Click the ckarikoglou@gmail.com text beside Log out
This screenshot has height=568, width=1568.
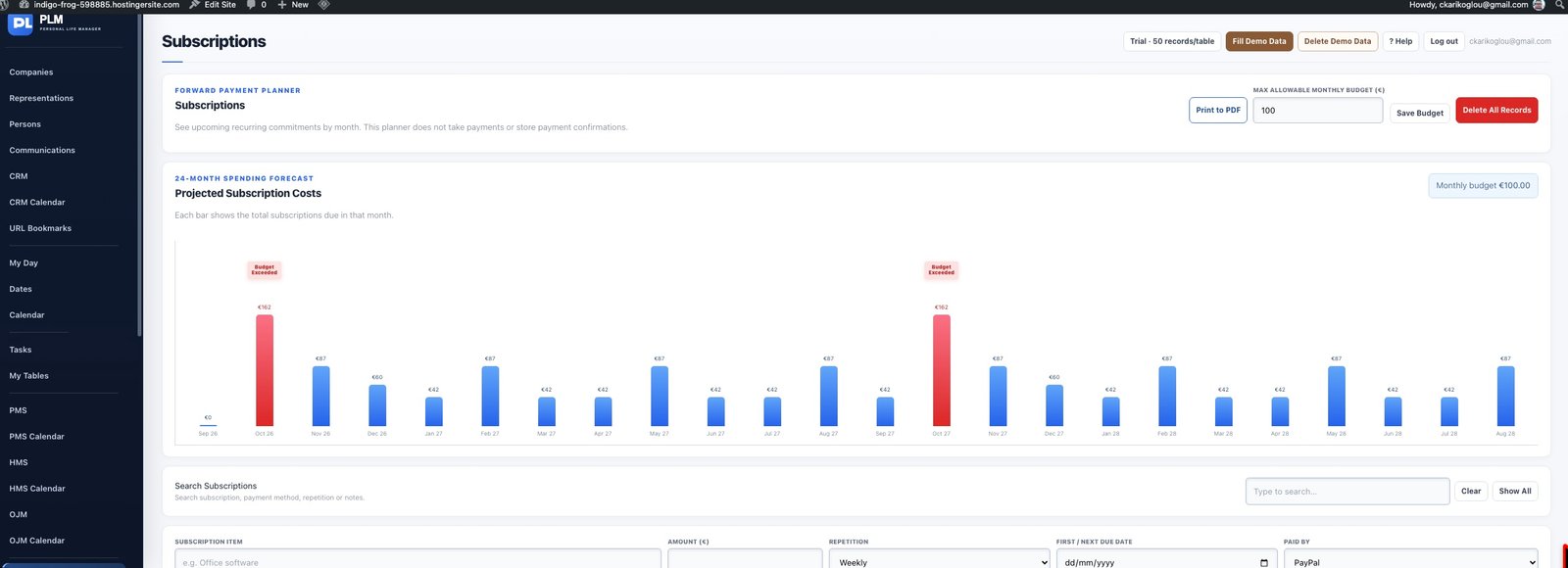coord(1510,41)
